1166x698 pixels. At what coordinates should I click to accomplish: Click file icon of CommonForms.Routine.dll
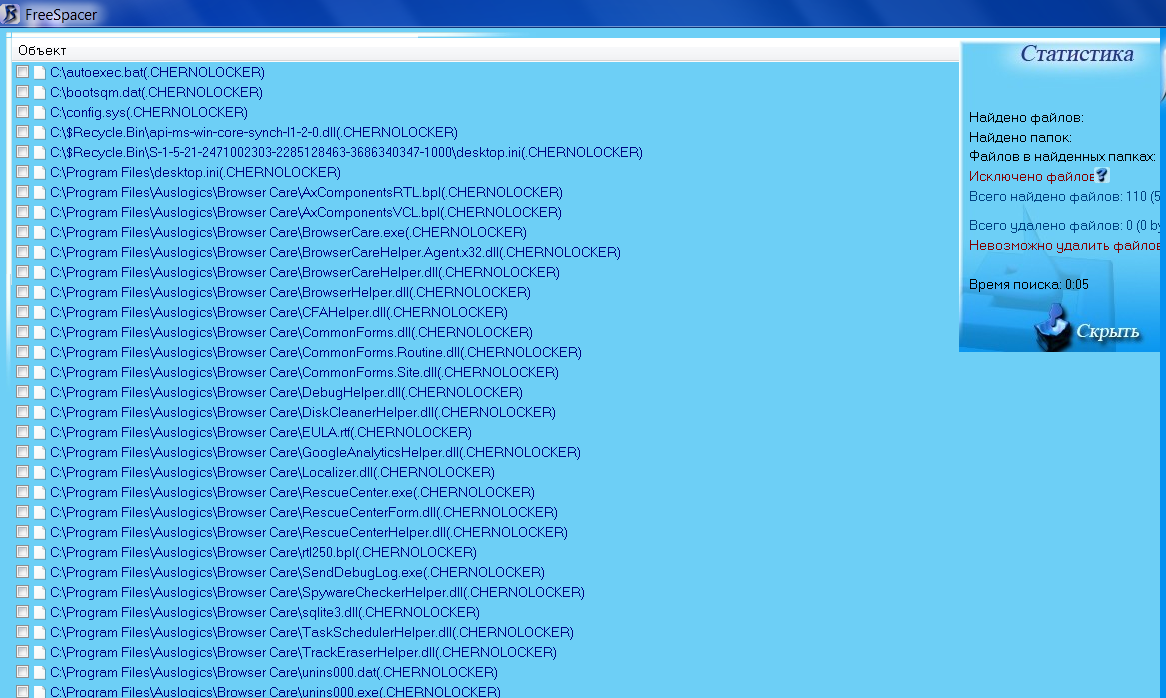39,352
